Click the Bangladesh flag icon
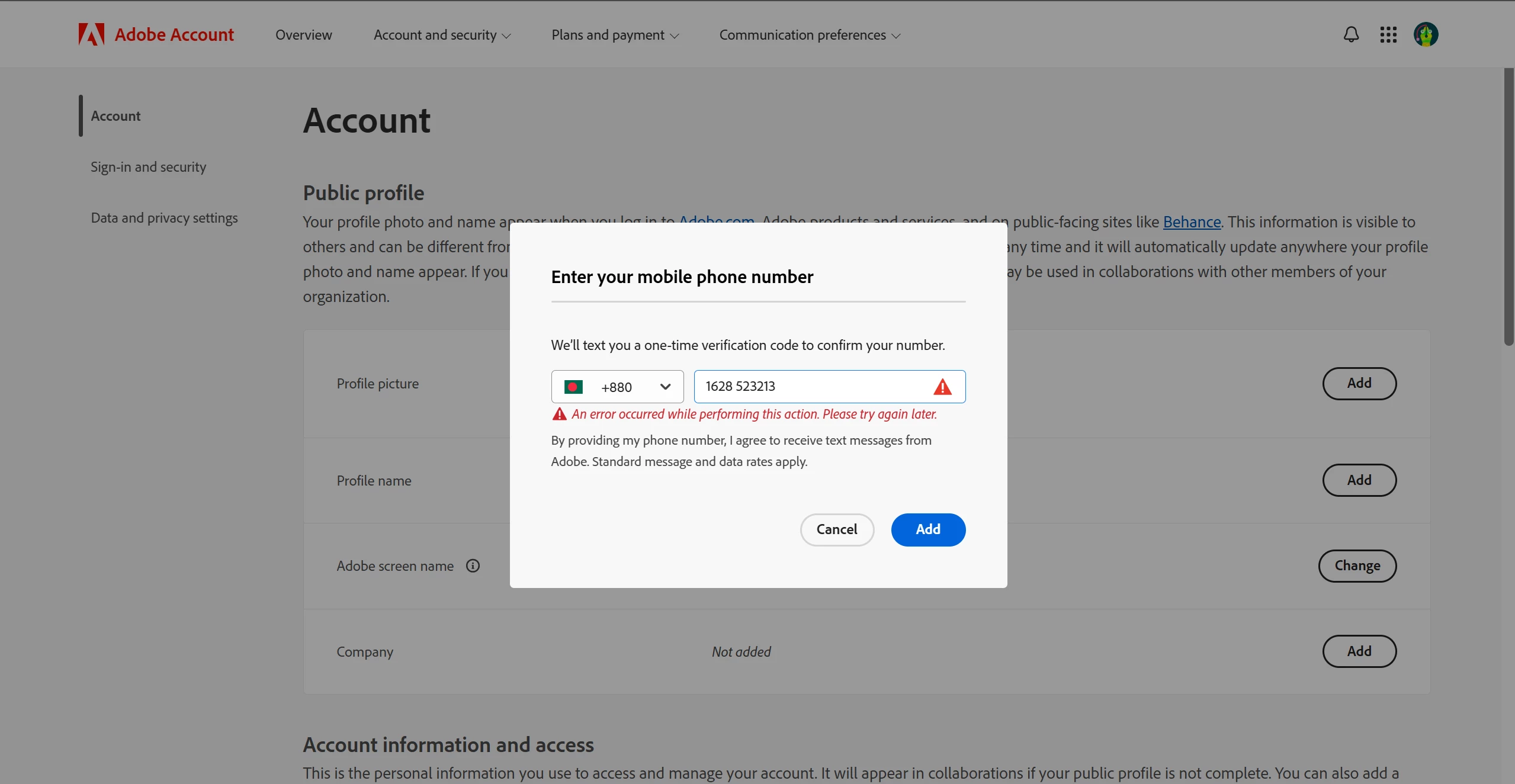1515x784 pixels. coord(573,387)
